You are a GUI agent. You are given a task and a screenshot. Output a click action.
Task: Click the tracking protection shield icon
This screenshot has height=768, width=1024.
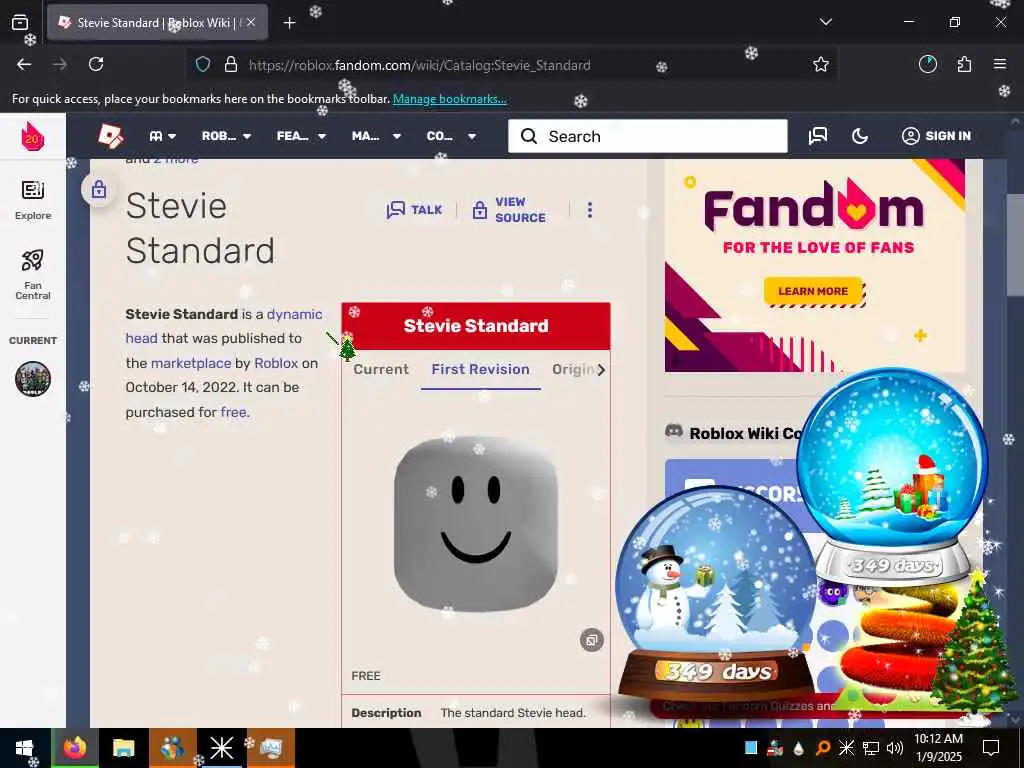point(203,65)
